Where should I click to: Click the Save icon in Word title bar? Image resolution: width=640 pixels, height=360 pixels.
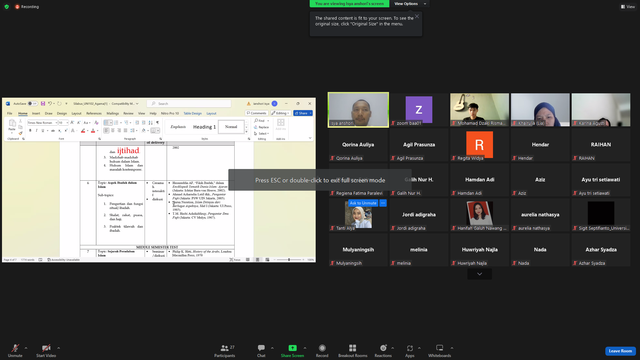(x=43, y=104)
